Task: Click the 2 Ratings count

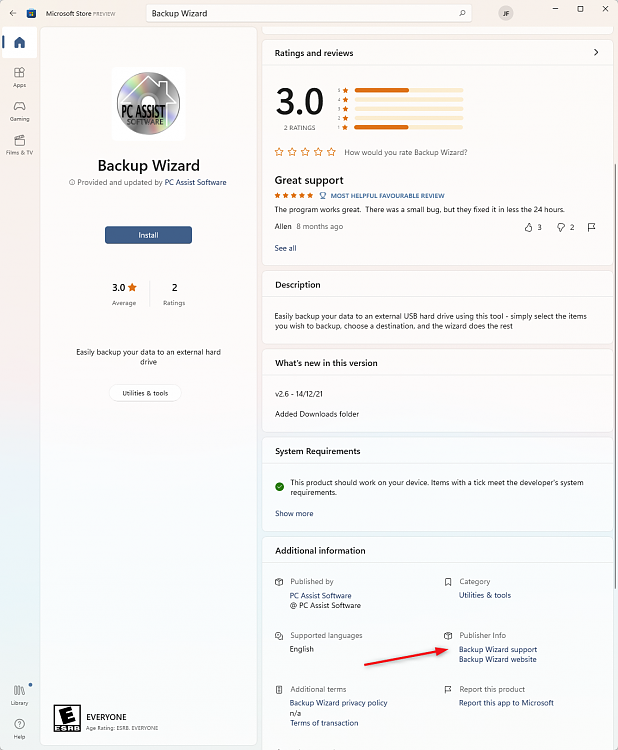Action: coord(174,294)
